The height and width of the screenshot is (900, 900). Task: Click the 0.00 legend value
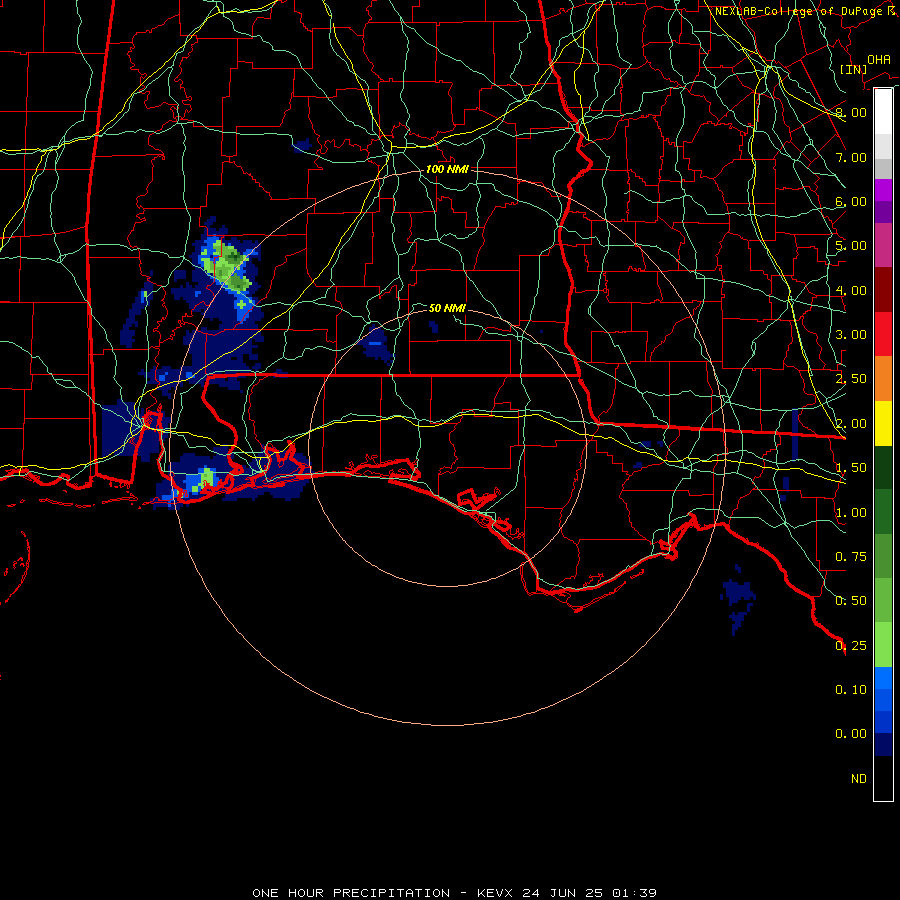pyautogui.click(x=851, y=734)
